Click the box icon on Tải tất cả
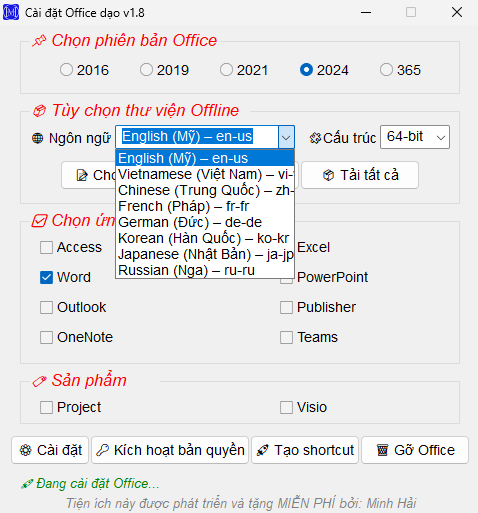This screenshot has width=478, height=513. (x=328, y=175)
